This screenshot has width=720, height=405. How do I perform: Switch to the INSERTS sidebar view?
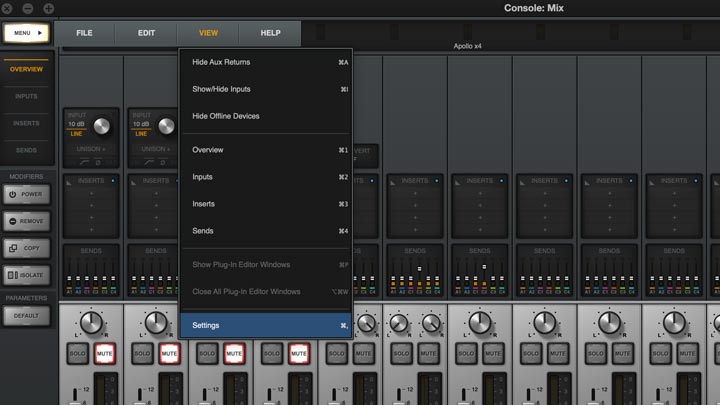click(26, 123)
